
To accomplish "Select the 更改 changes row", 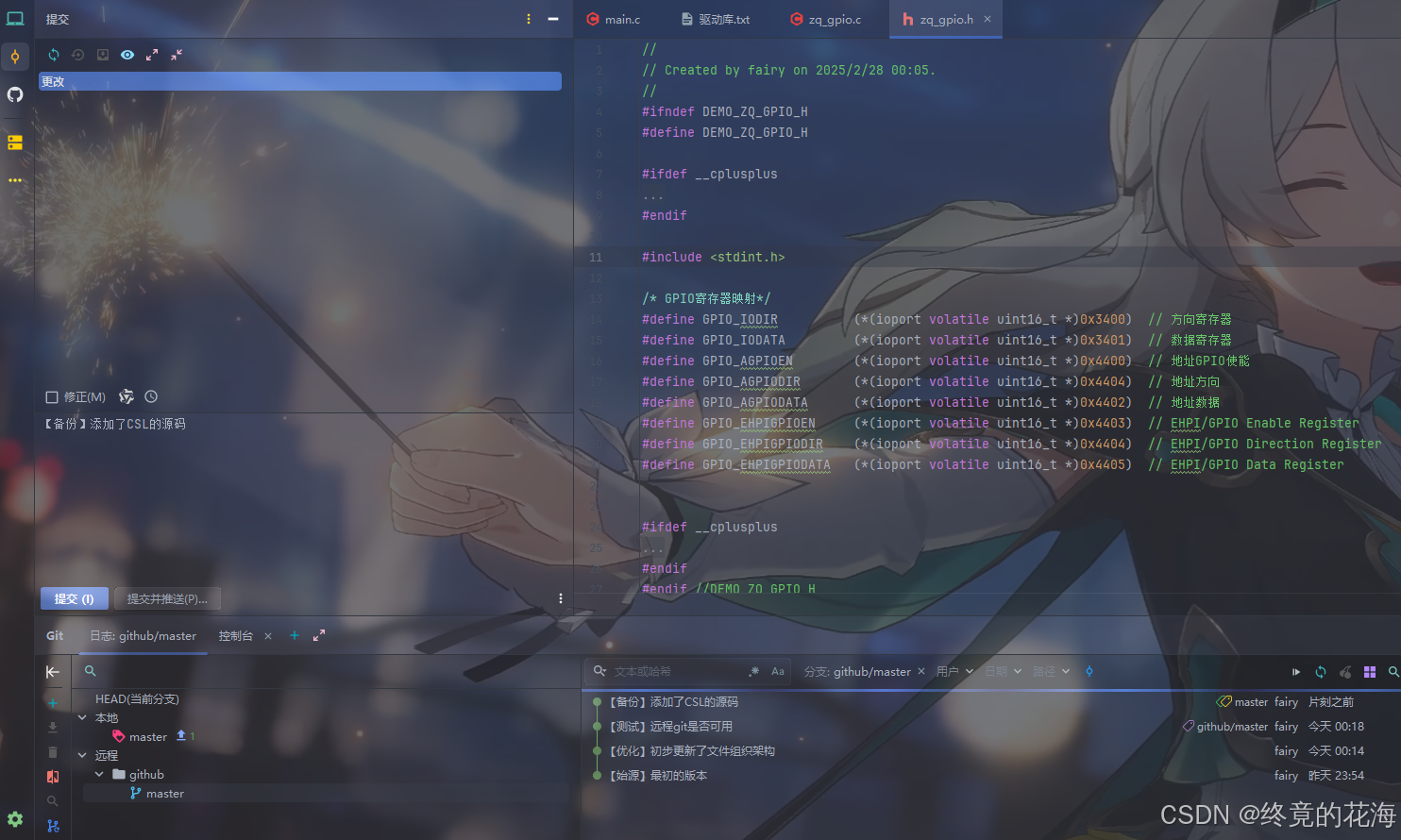I will click(300, 81).
